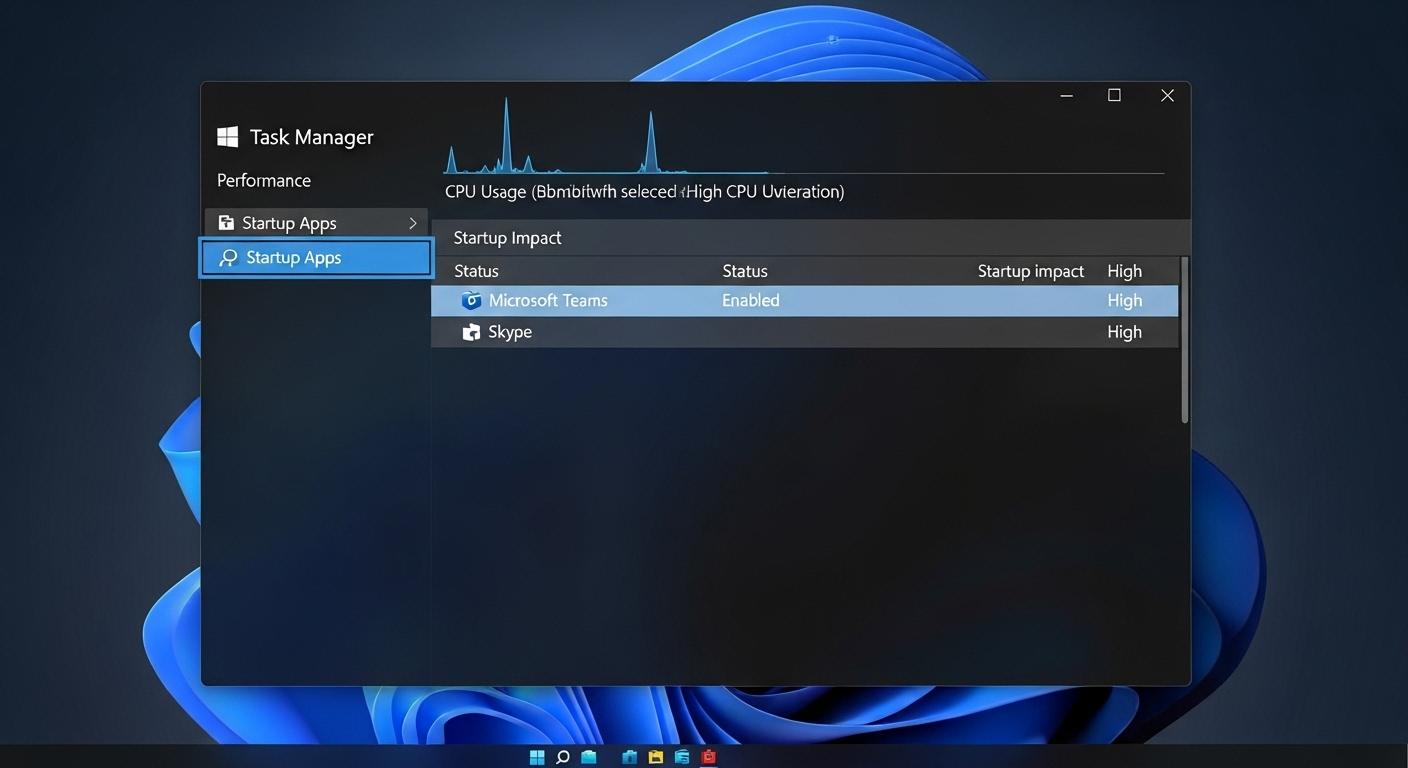Toggle Microsoft Teams startup status from Enabled
This screenshot has height=768, width=1408.
coord(750,300)
